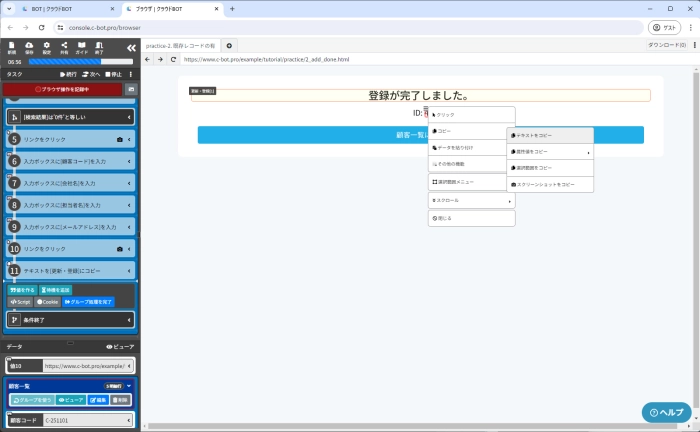Open the ガイド (guide) book icon
This screenshot has width=700, height=432.
click(x=81, y=47)
